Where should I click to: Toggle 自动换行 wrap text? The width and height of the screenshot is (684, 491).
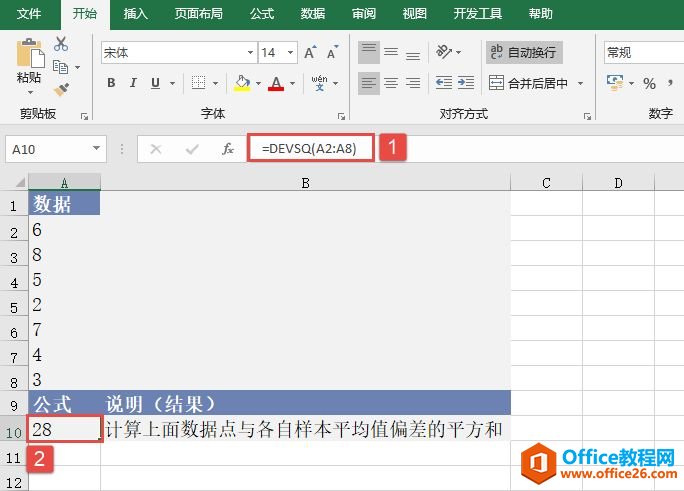[522, 52]
